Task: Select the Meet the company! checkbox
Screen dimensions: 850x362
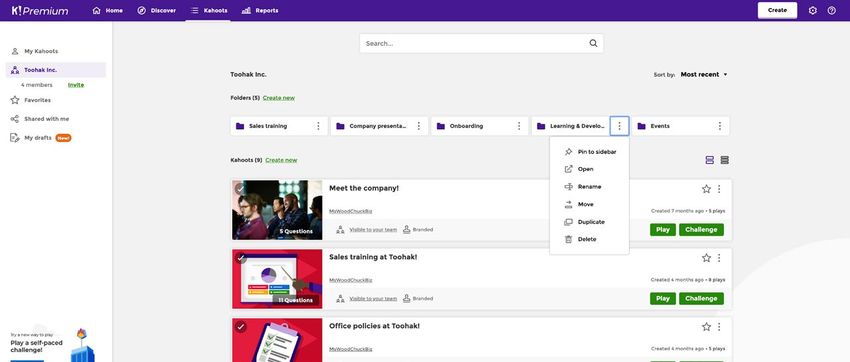Action: (240, 189)
